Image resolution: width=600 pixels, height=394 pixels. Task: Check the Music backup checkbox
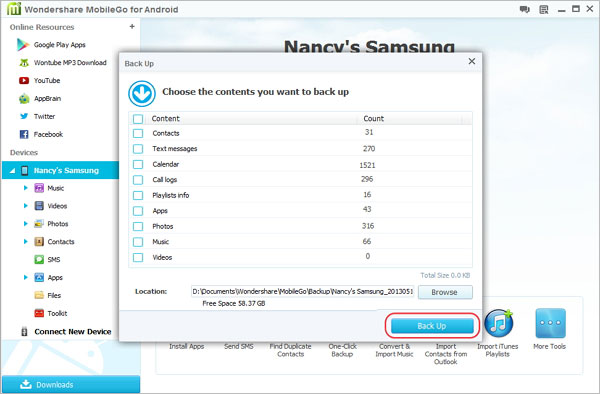(138, 242)
